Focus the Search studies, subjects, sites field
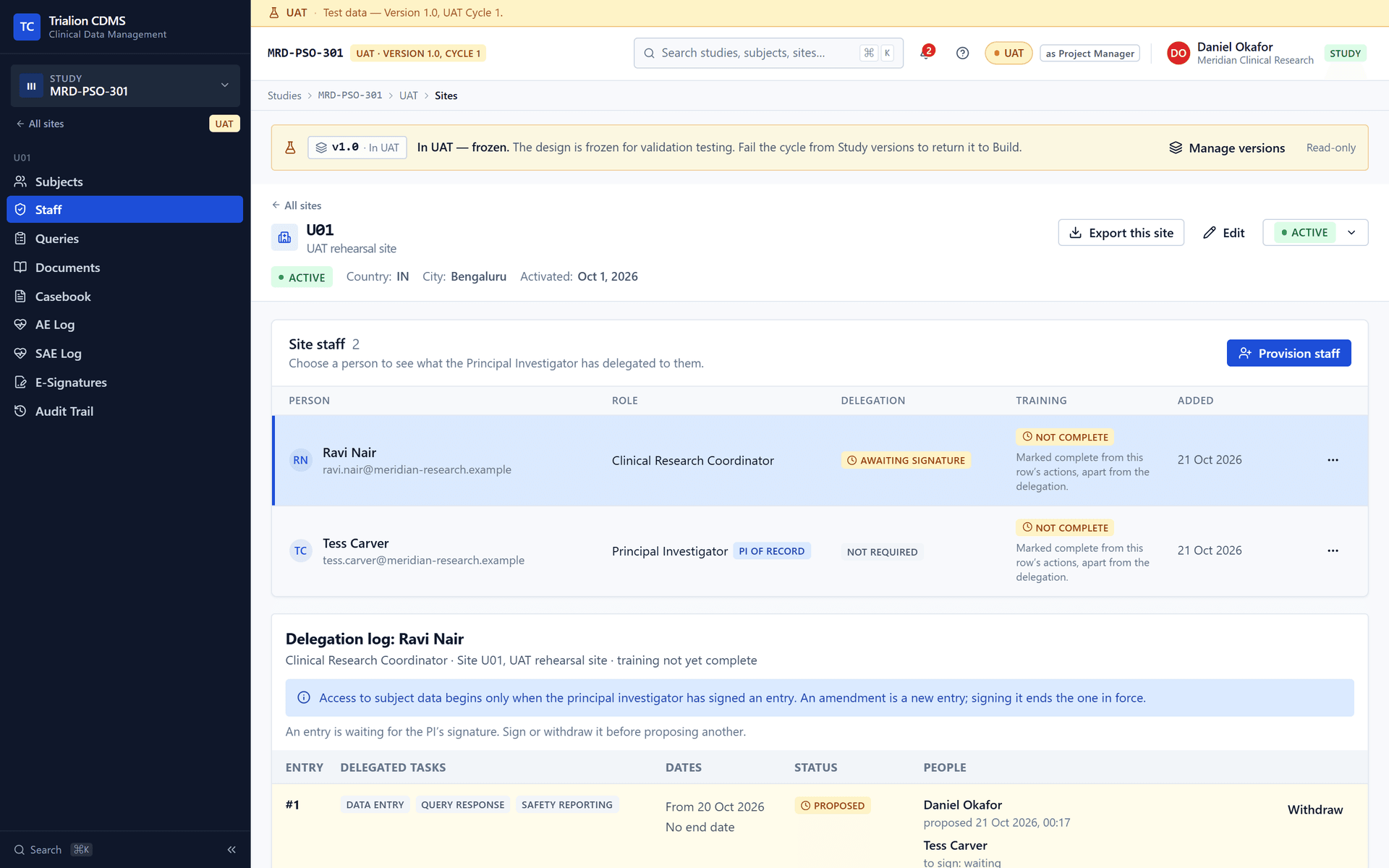1389x868 pixels. [x=768, y=53]
